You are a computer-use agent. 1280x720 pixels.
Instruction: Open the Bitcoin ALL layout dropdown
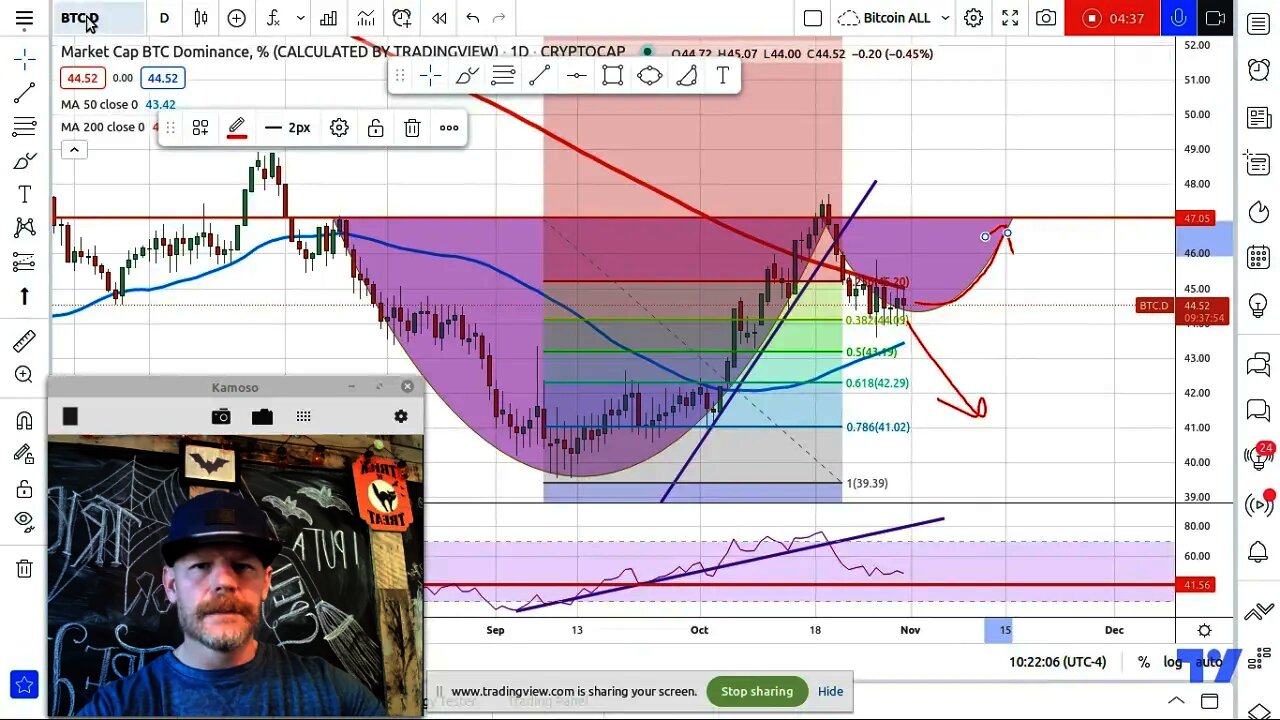(893, 18)
